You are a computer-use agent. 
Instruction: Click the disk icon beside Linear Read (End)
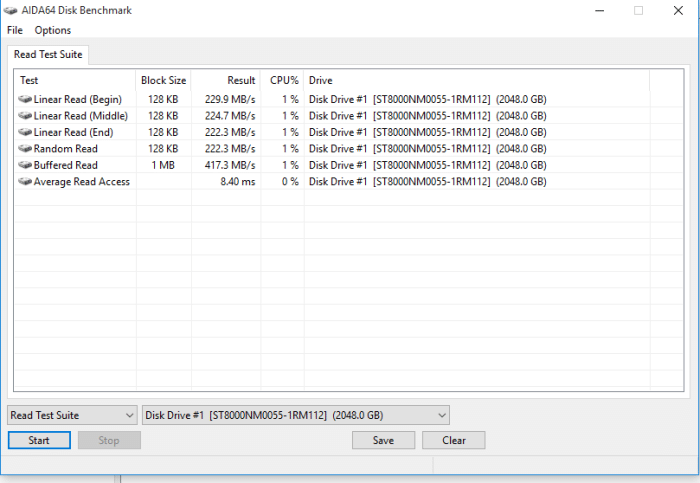point(25,132)
